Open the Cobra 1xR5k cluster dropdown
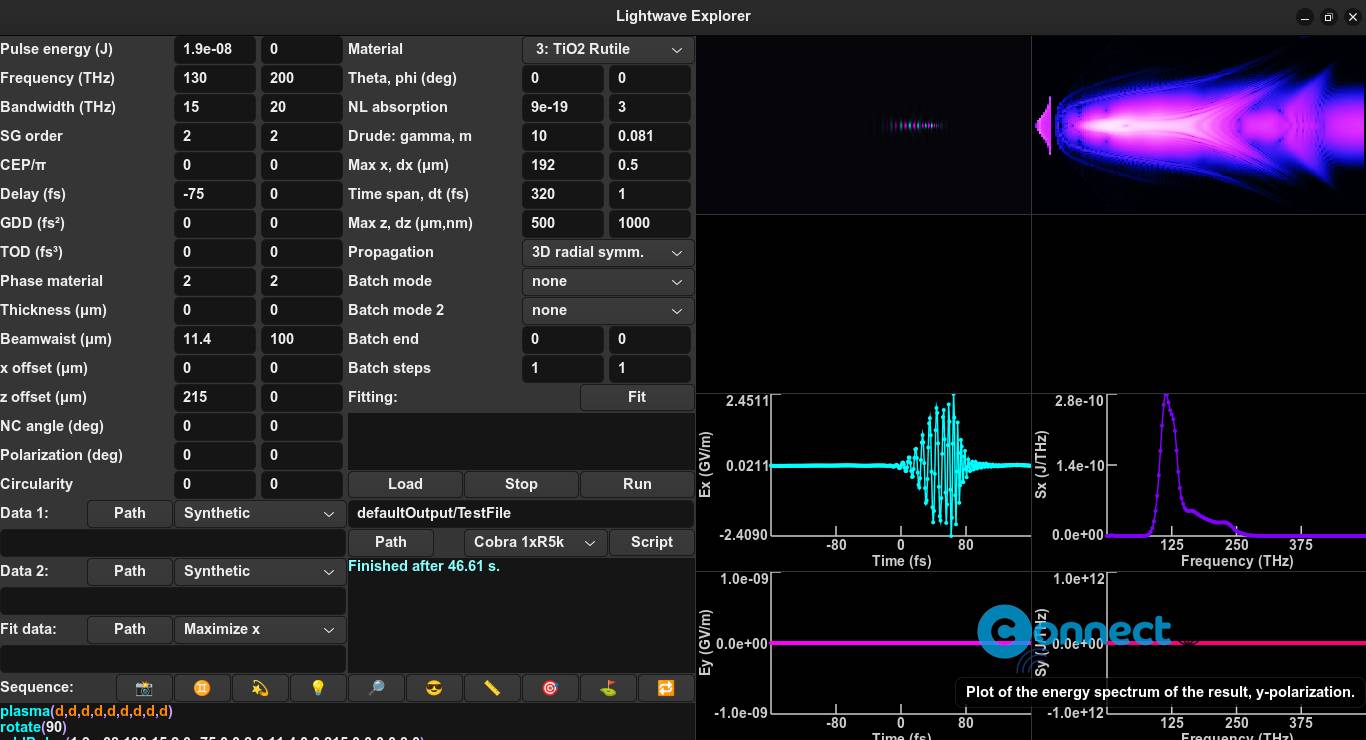 pyautogui.click(x=535, y=542)
